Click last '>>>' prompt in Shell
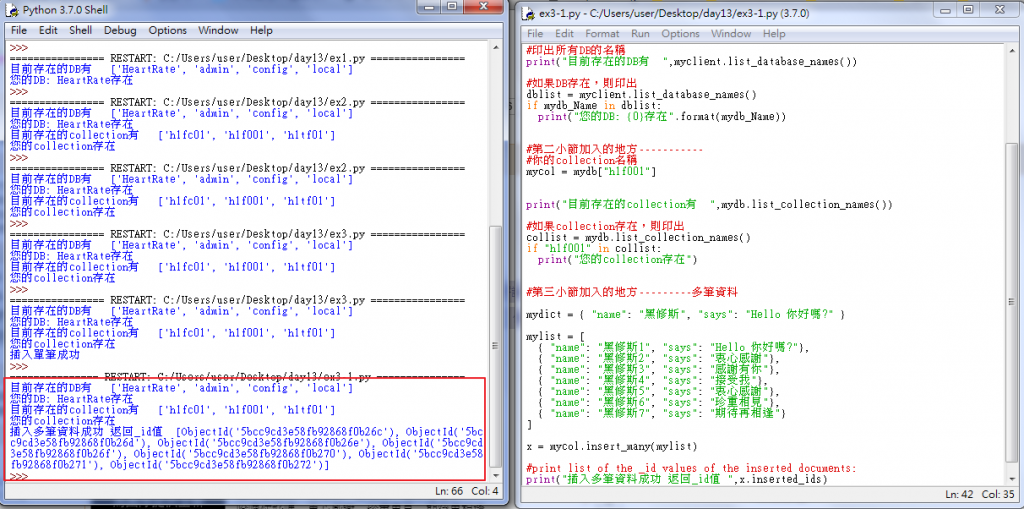Screen dimensions: 1024x509 click(x=20, y=476)
